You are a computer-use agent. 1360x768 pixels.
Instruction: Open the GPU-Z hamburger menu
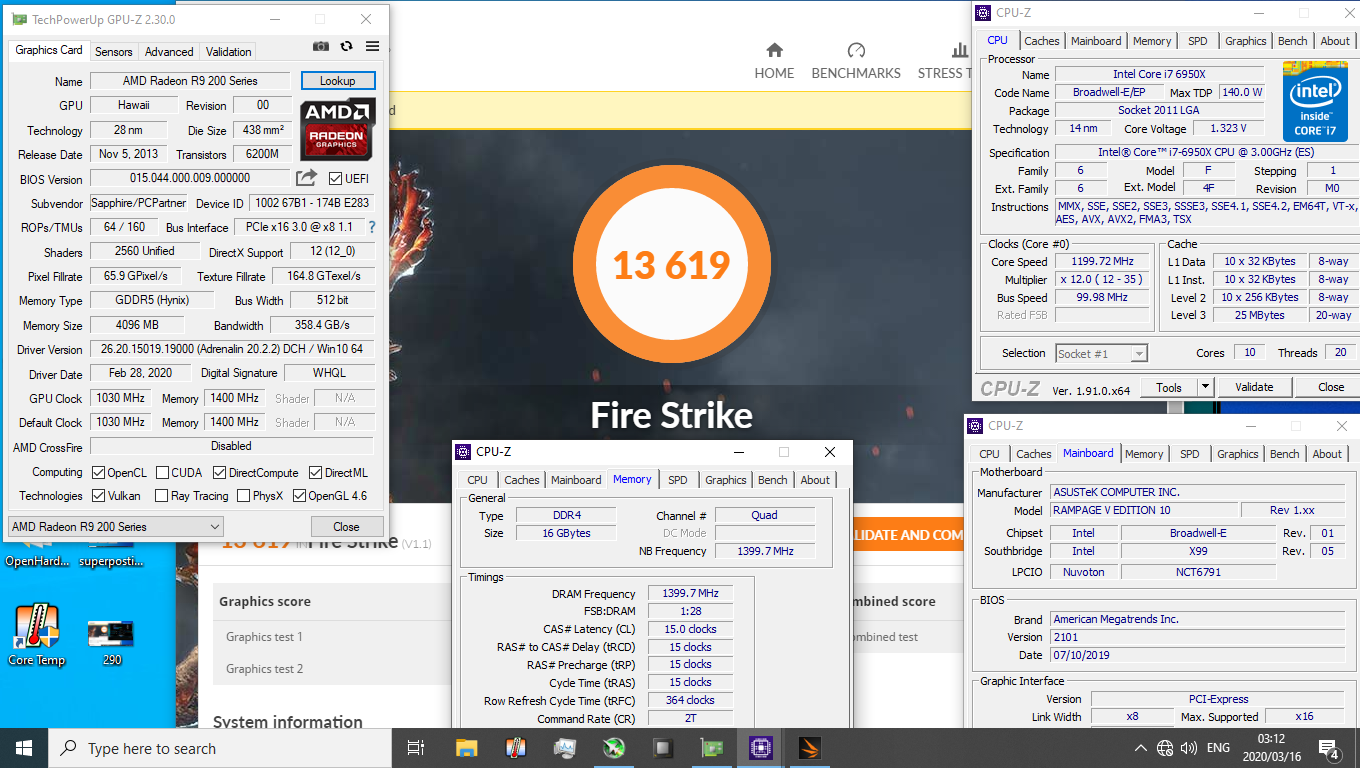pos(372,46)
